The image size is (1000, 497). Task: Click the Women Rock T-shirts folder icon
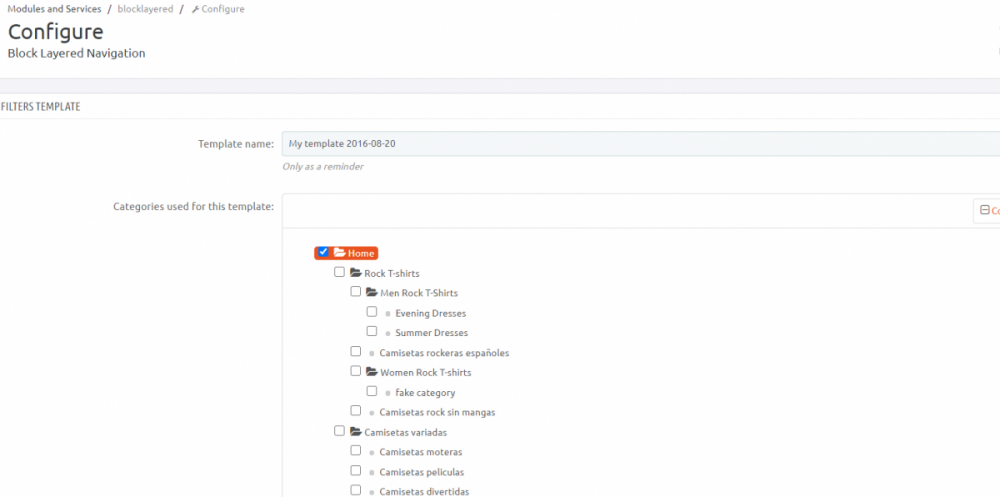pos(372,372)
